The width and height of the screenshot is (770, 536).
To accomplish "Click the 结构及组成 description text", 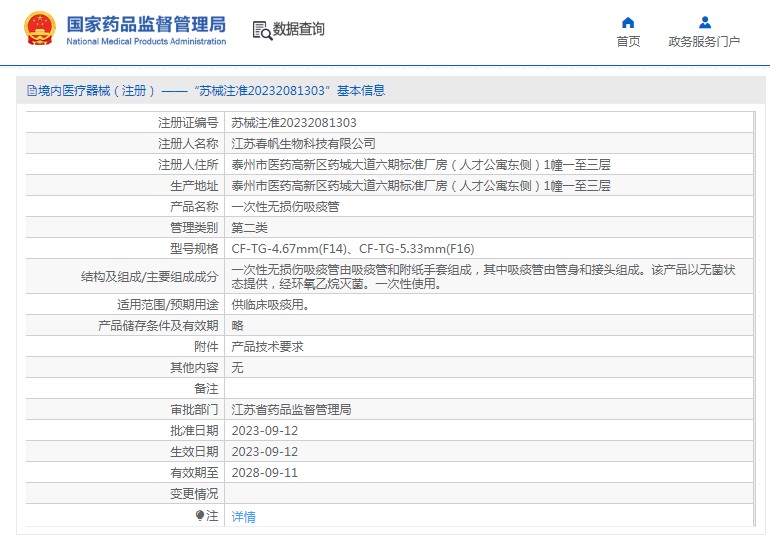I will [483, 277].
